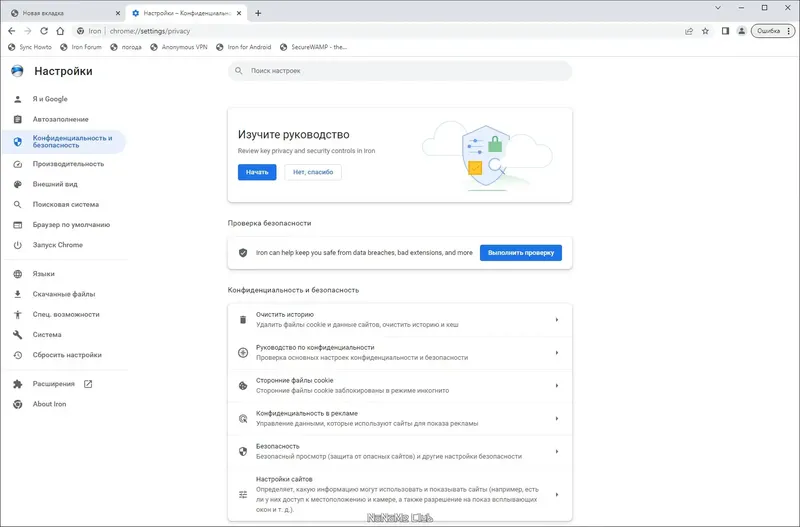The image size is (800, 527).
Task: Close the Настройки tab
Action: pyautogui.click(x=239, y=13)
